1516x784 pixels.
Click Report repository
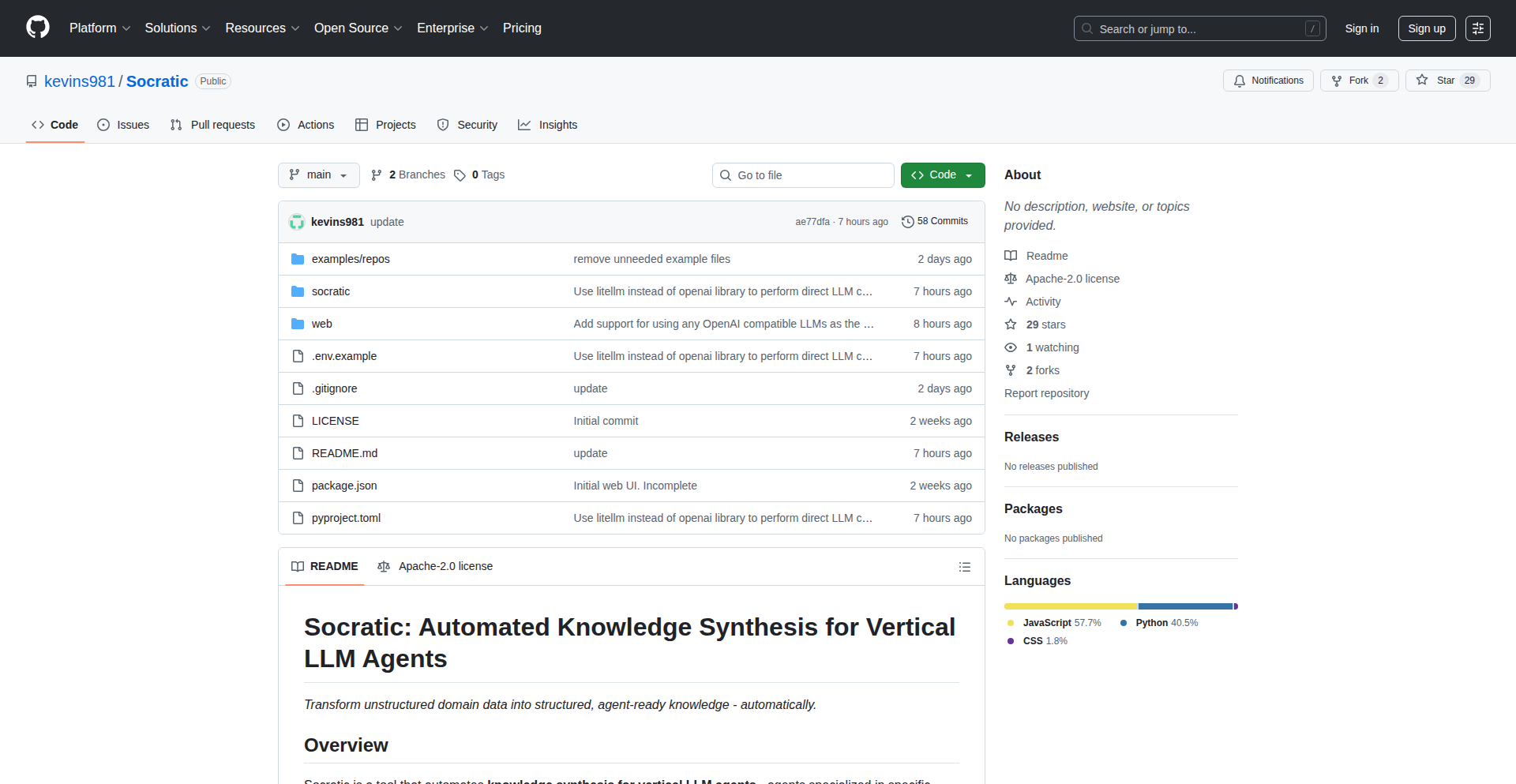tap(1046, 393)
